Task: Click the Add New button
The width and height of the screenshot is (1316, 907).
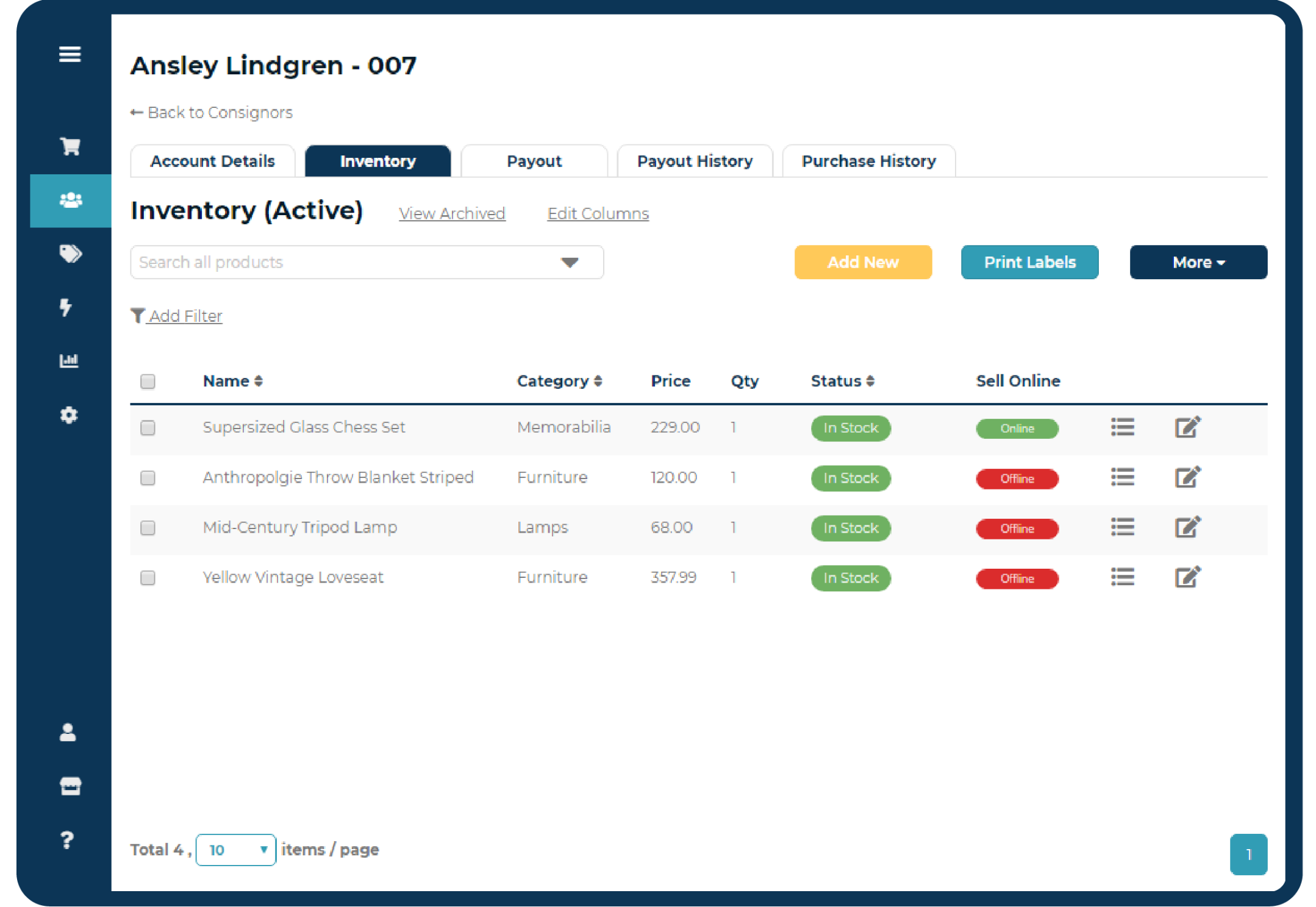Action: click(862, 262)
